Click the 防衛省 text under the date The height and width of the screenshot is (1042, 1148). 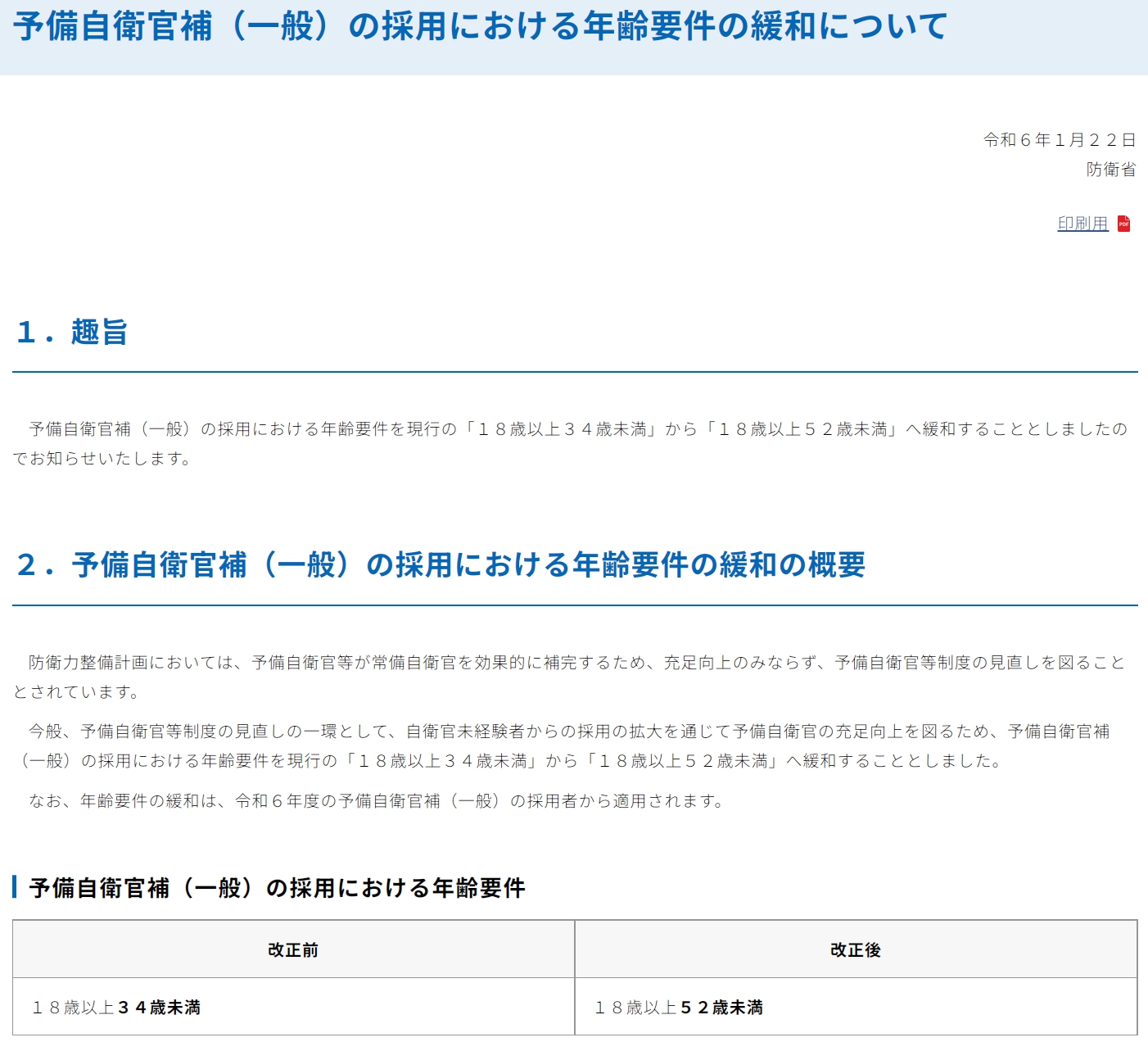(x=1110, y=170)
